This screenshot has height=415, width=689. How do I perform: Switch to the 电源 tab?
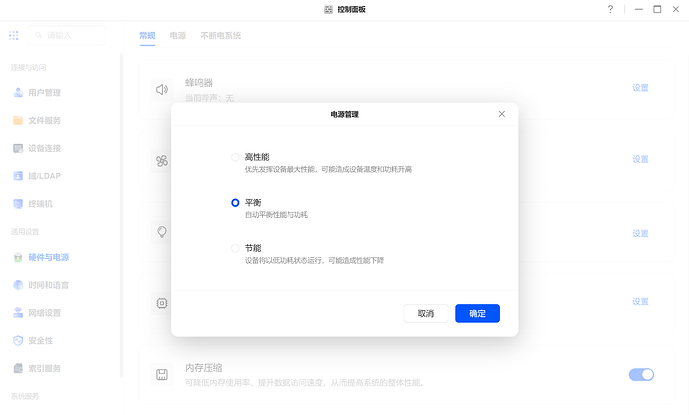(178, 36)
